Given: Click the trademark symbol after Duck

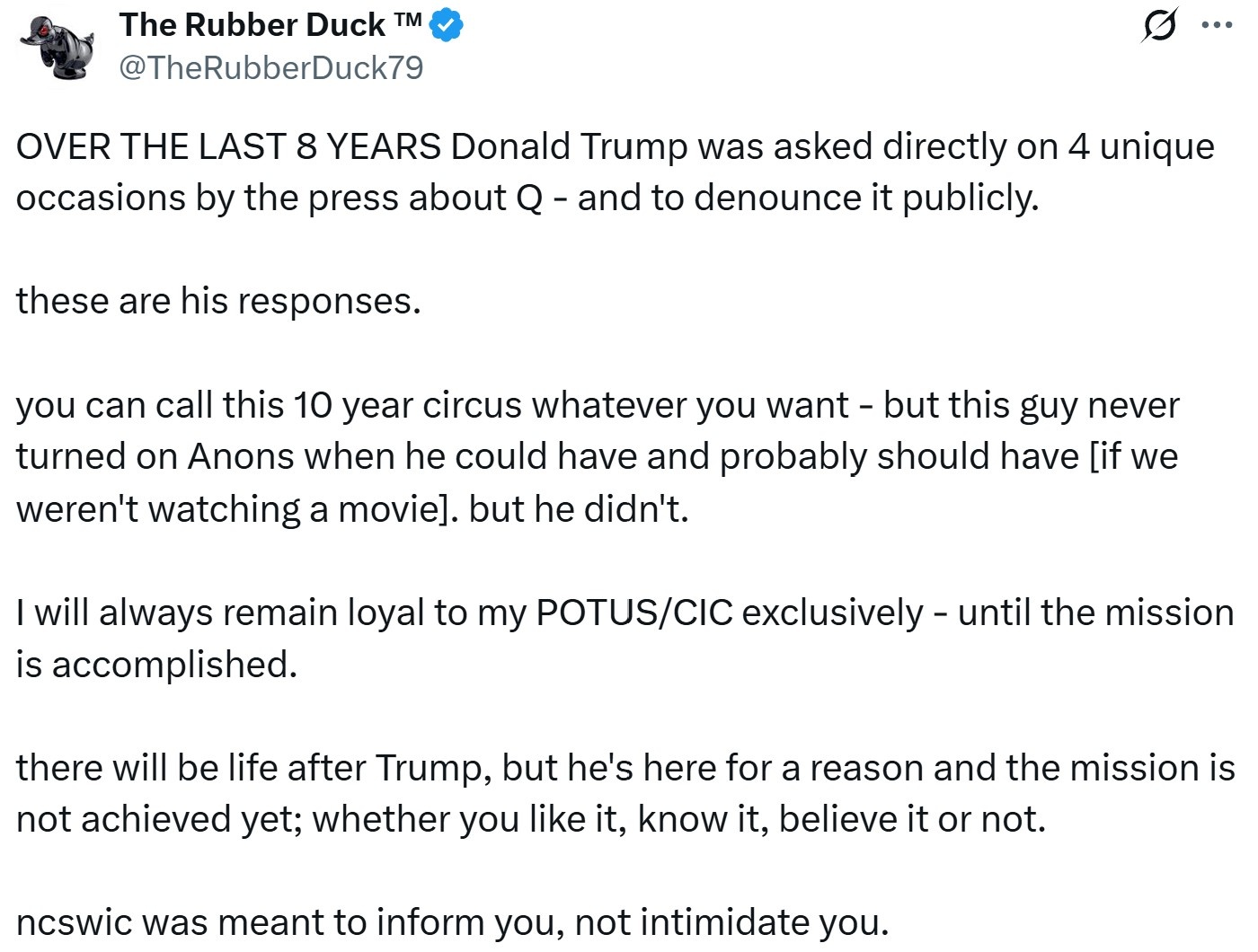Looking at the screenshot, I should click(407, 22).
